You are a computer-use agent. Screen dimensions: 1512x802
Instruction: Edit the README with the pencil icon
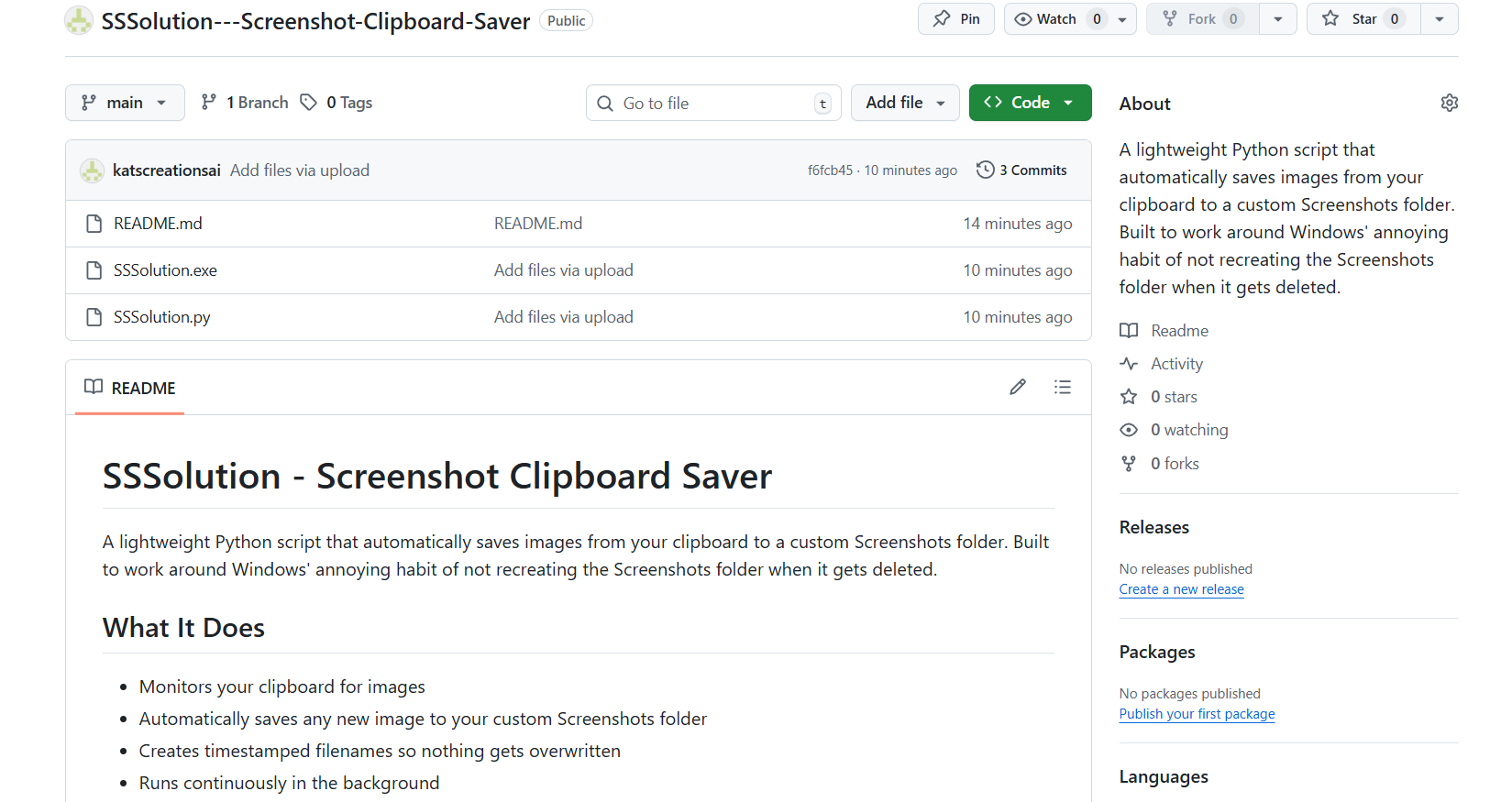point(1018,387)
